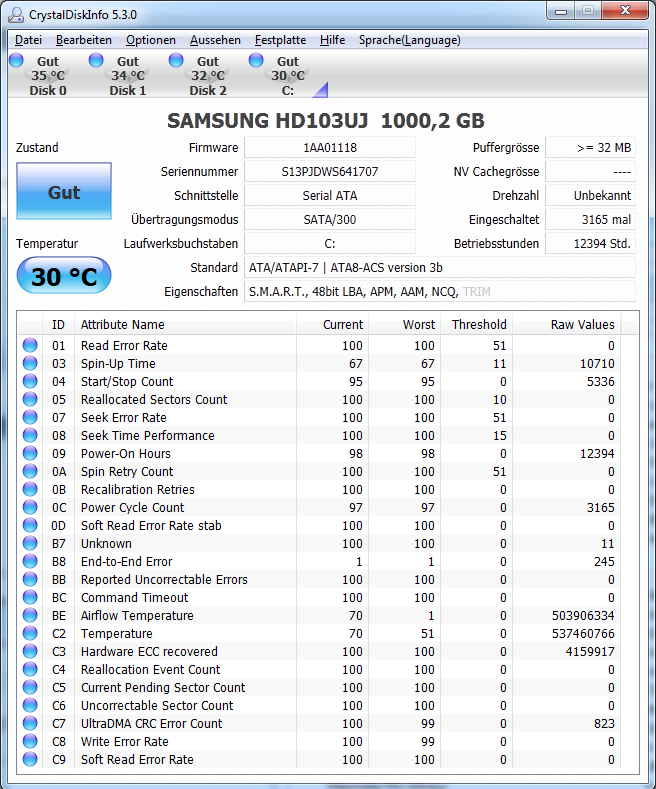Screen dimensions: 656x789
Task: Click the status orb of Temperature C2 row
Action: 30,633
